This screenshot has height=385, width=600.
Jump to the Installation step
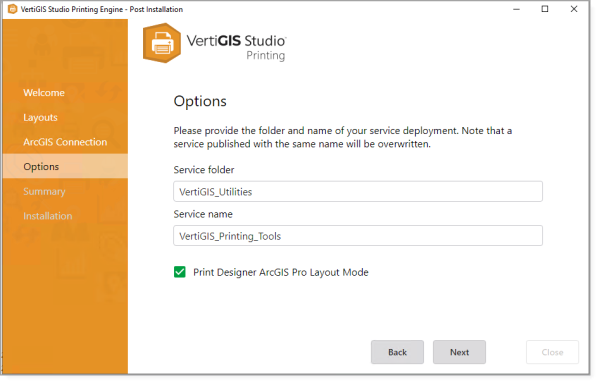pos(47,216)
